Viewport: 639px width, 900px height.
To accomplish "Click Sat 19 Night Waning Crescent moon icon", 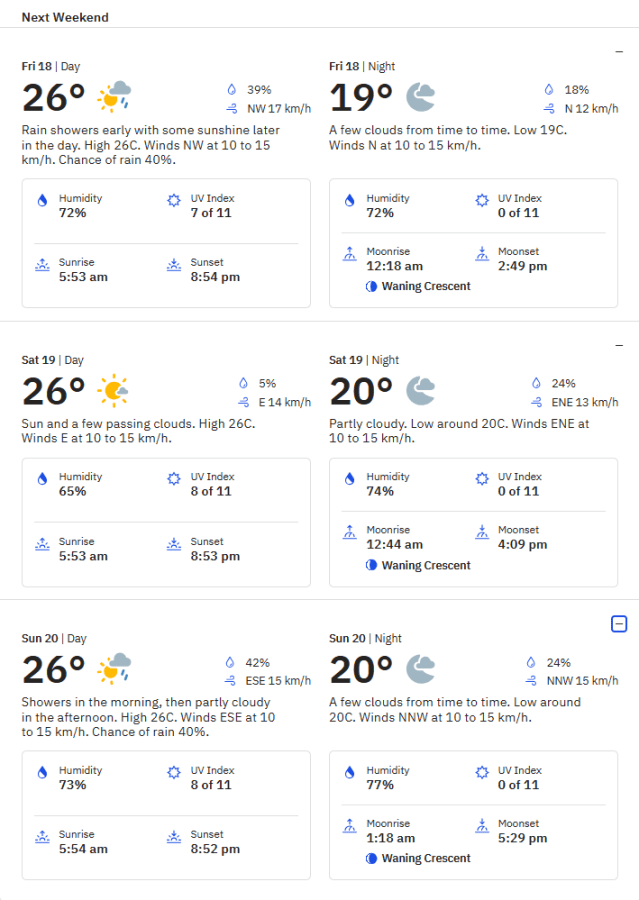I will coord(371,565).
